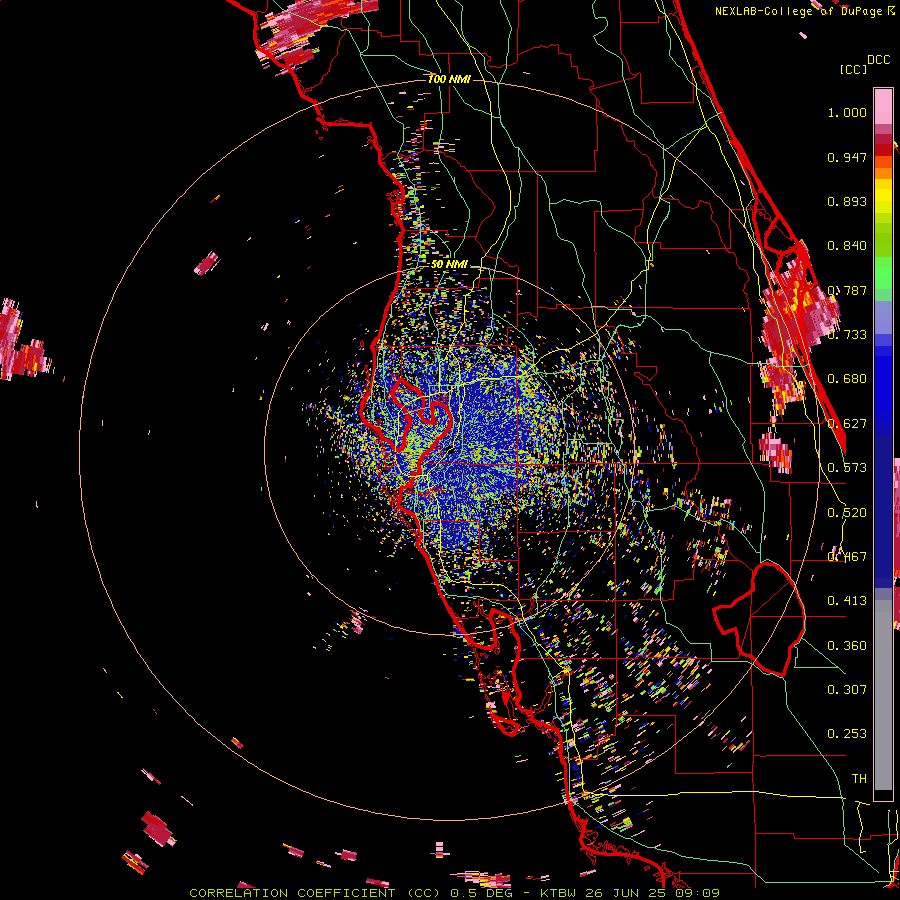Click the [CC] unit label
This screenshot has width=900, height=900.
pos(853,69)
